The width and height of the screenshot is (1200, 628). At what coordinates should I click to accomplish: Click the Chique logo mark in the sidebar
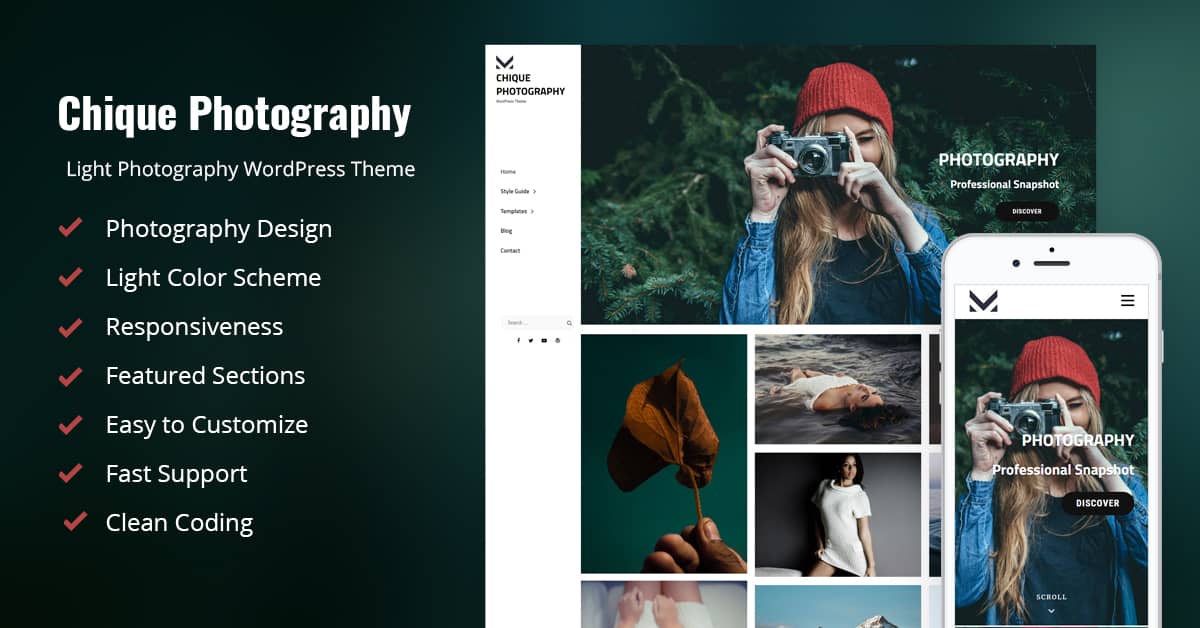pos(504,63)
